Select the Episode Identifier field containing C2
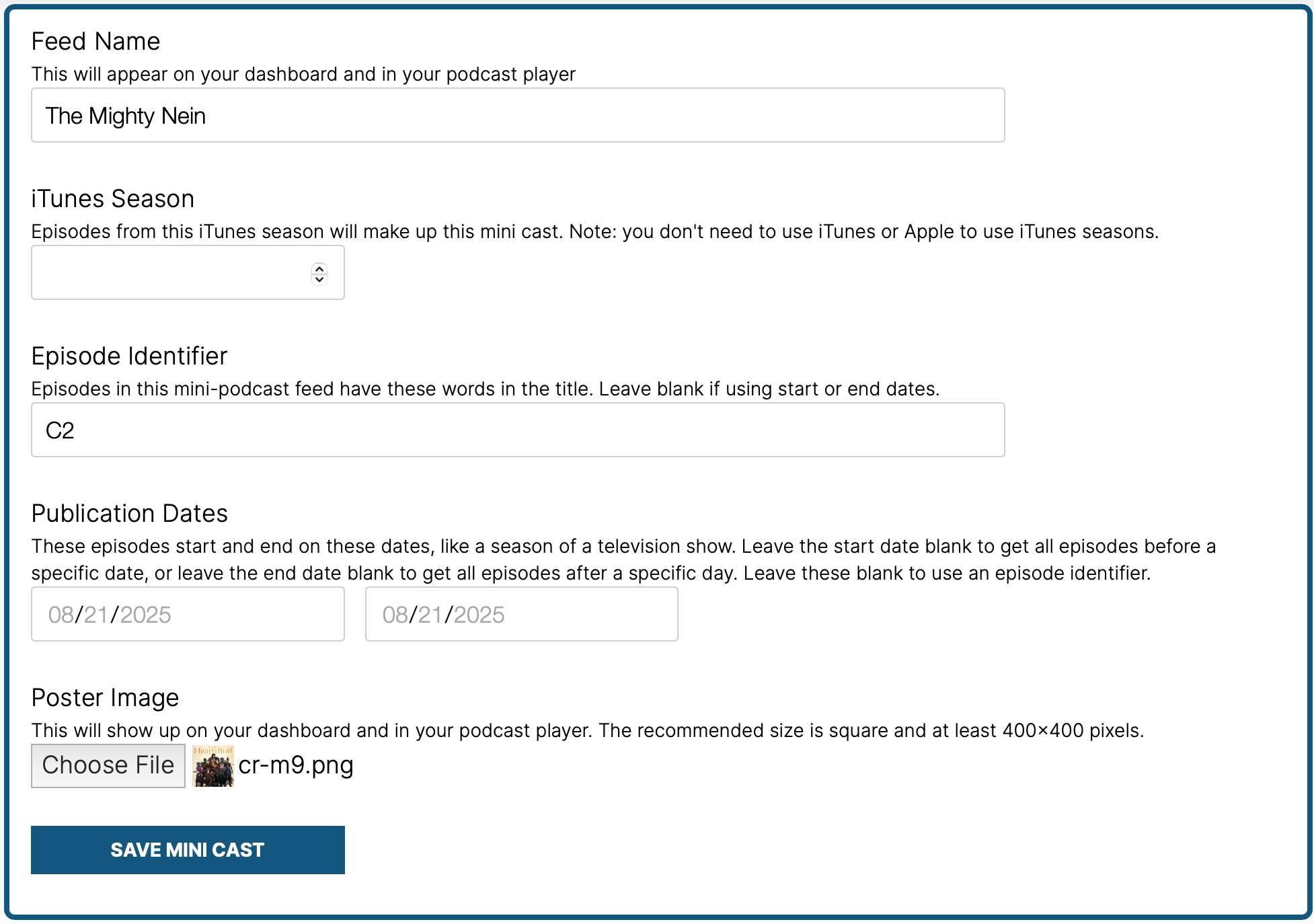The image size is (1314, 924). coord(336,429)
